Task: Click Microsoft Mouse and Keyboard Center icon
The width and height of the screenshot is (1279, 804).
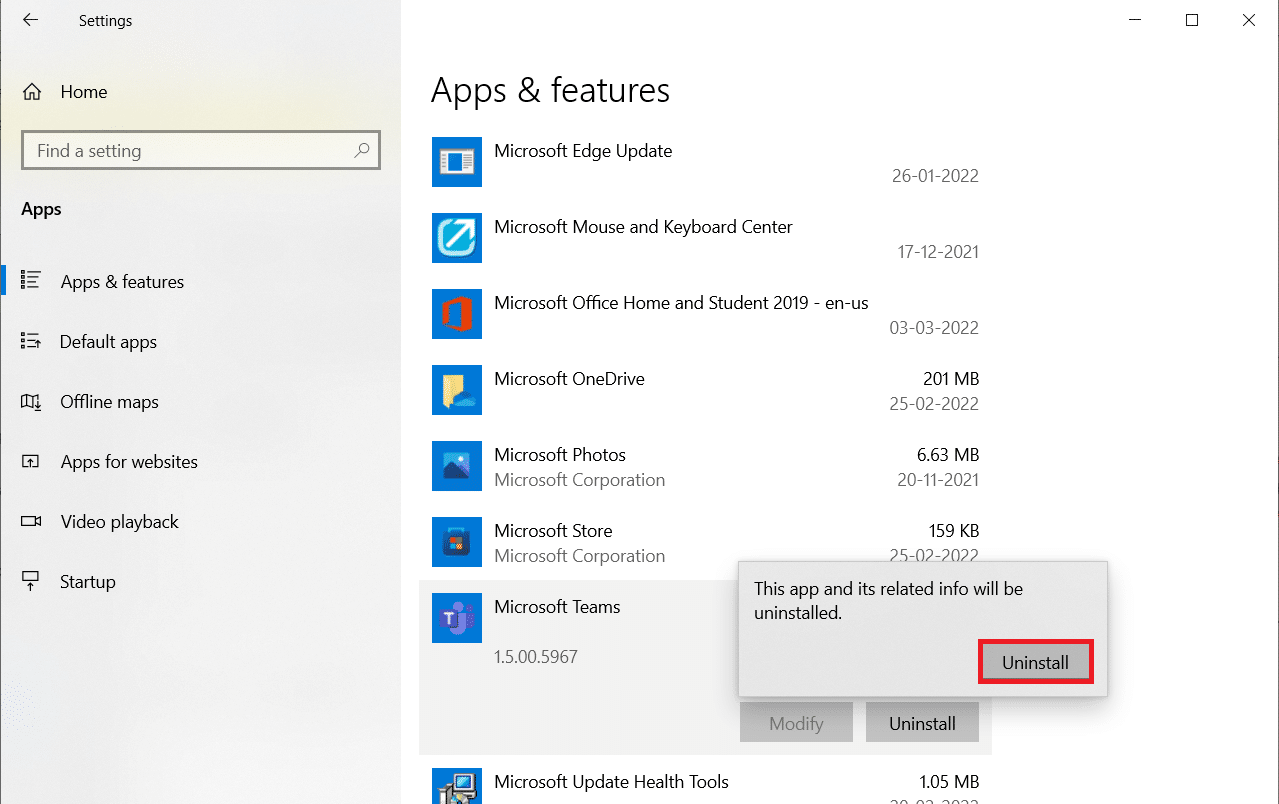Action: [457, 238]
